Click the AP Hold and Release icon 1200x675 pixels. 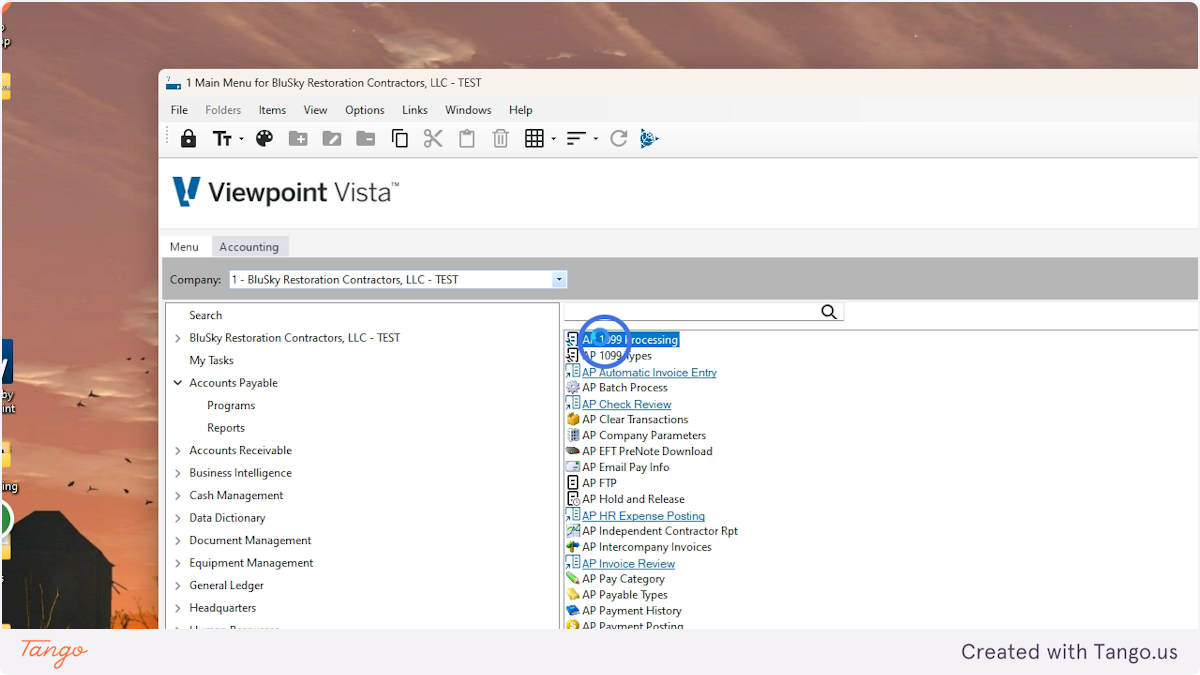click(x=573, y=499)
